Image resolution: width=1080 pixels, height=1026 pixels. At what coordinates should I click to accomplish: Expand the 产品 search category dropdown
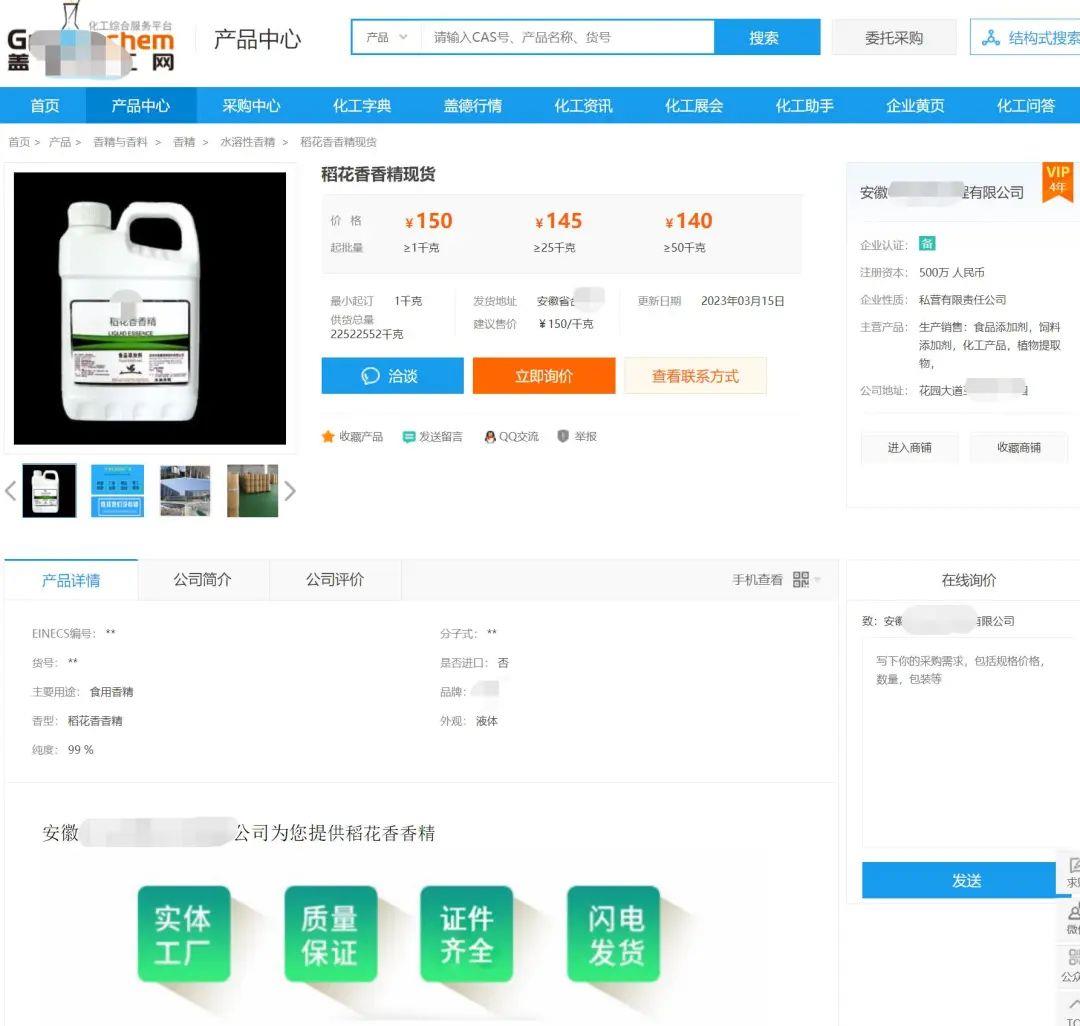tap(387, 38)
